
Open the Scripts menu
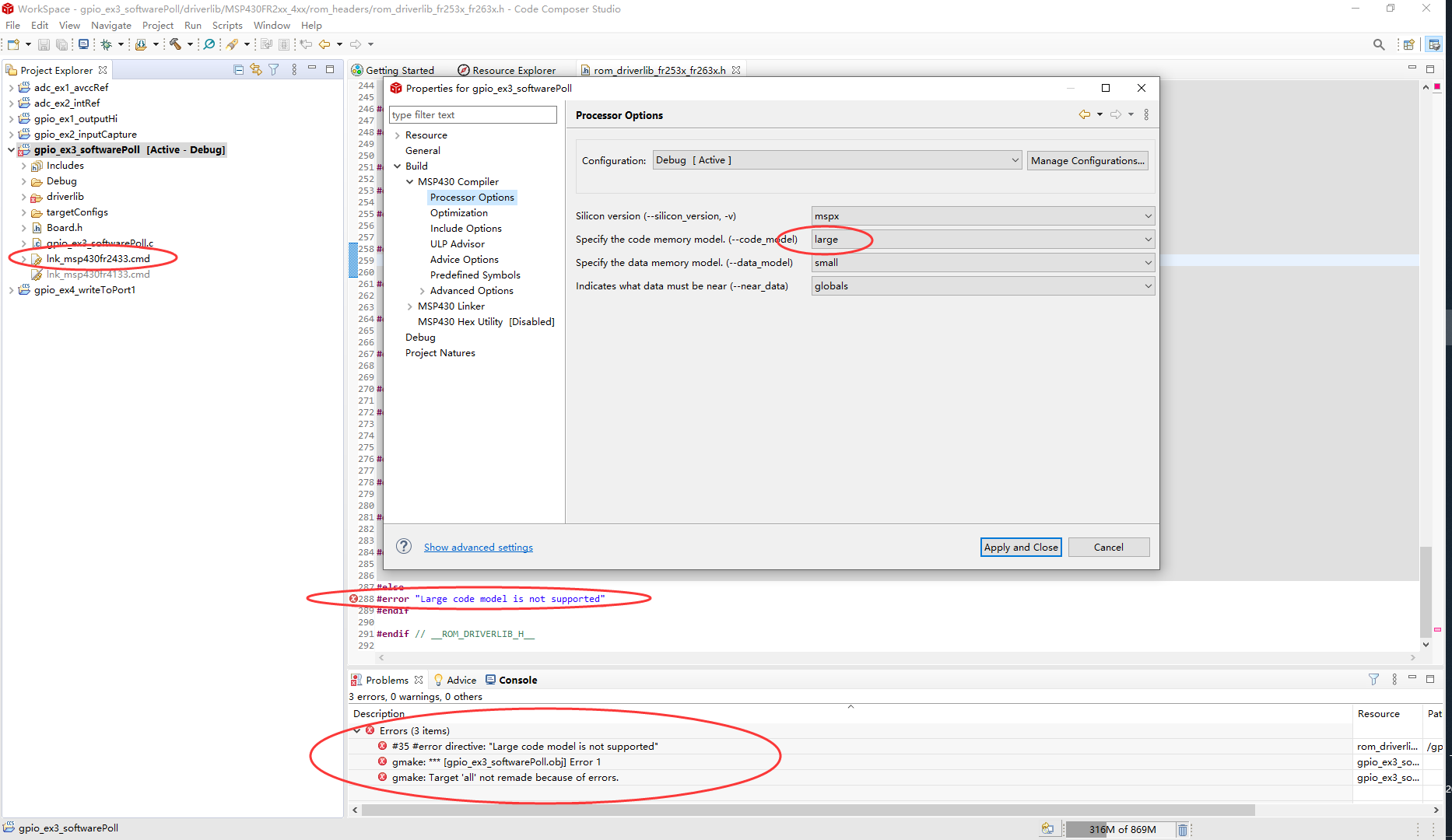[x=227, y=26]
